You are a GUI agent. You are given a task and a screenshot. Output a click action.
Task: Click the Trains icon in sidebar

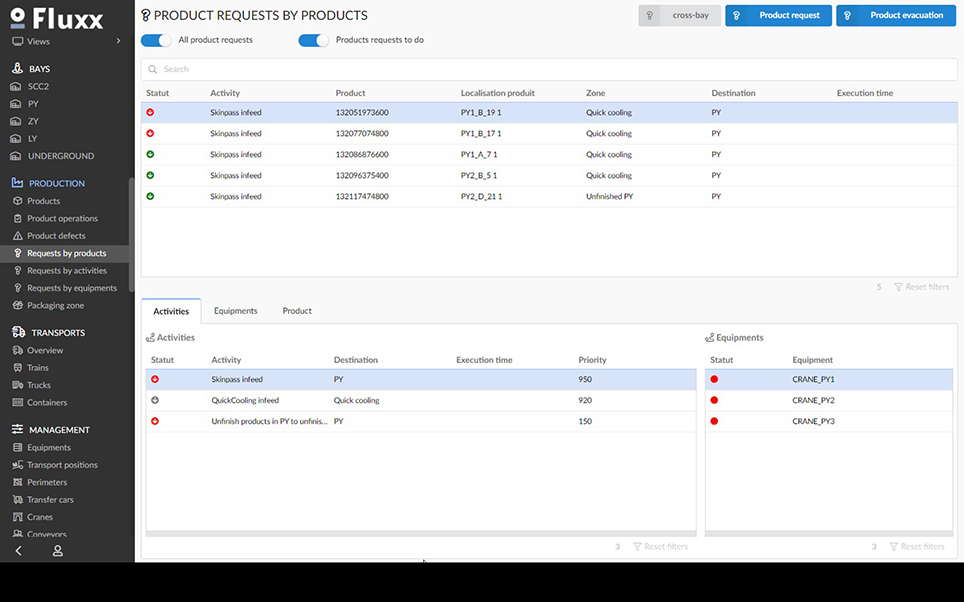(x=17, y=368)
